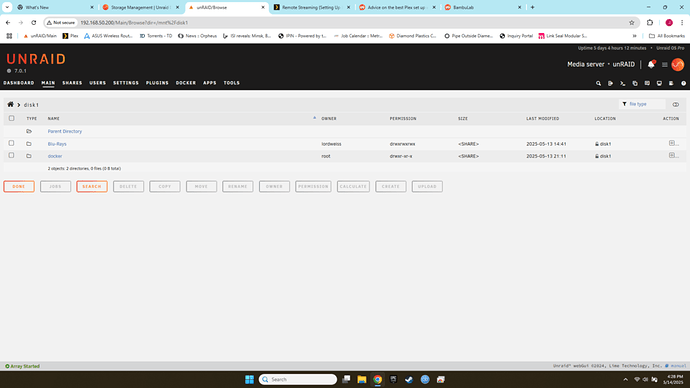Open the docker folder link
This screenshot has height=388, width=690.
pos(55,156)
